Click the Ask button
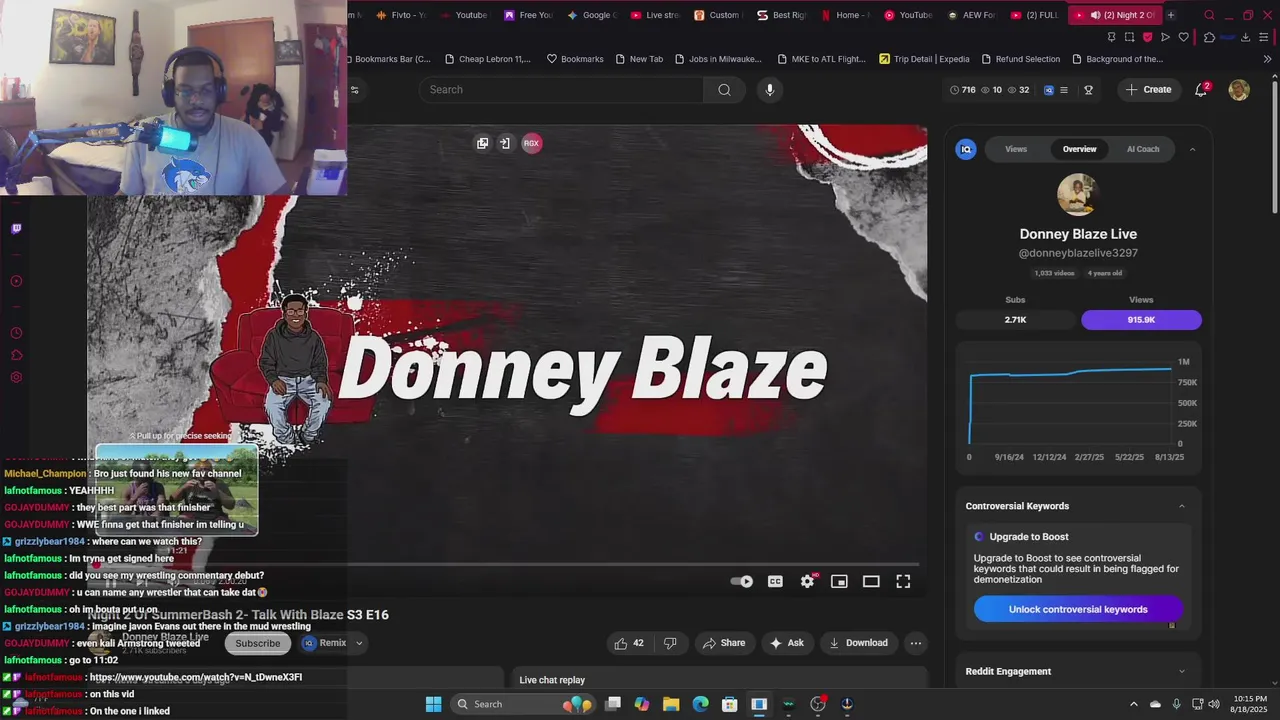Viewport: 1280px width, 720px height. click(786, 643)
